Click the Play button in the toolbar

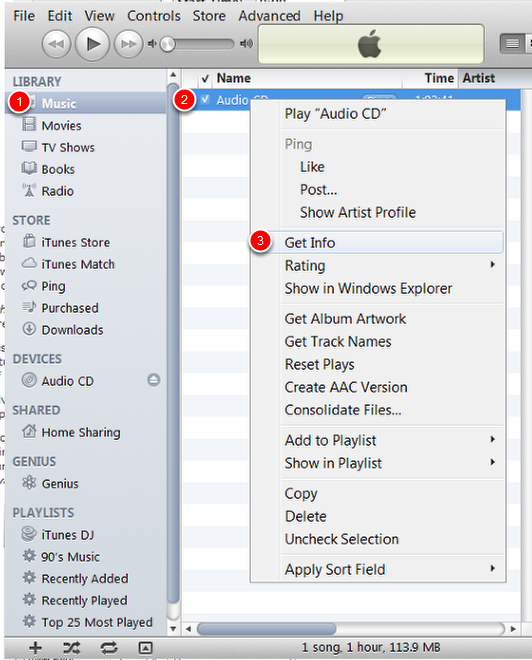92,44
